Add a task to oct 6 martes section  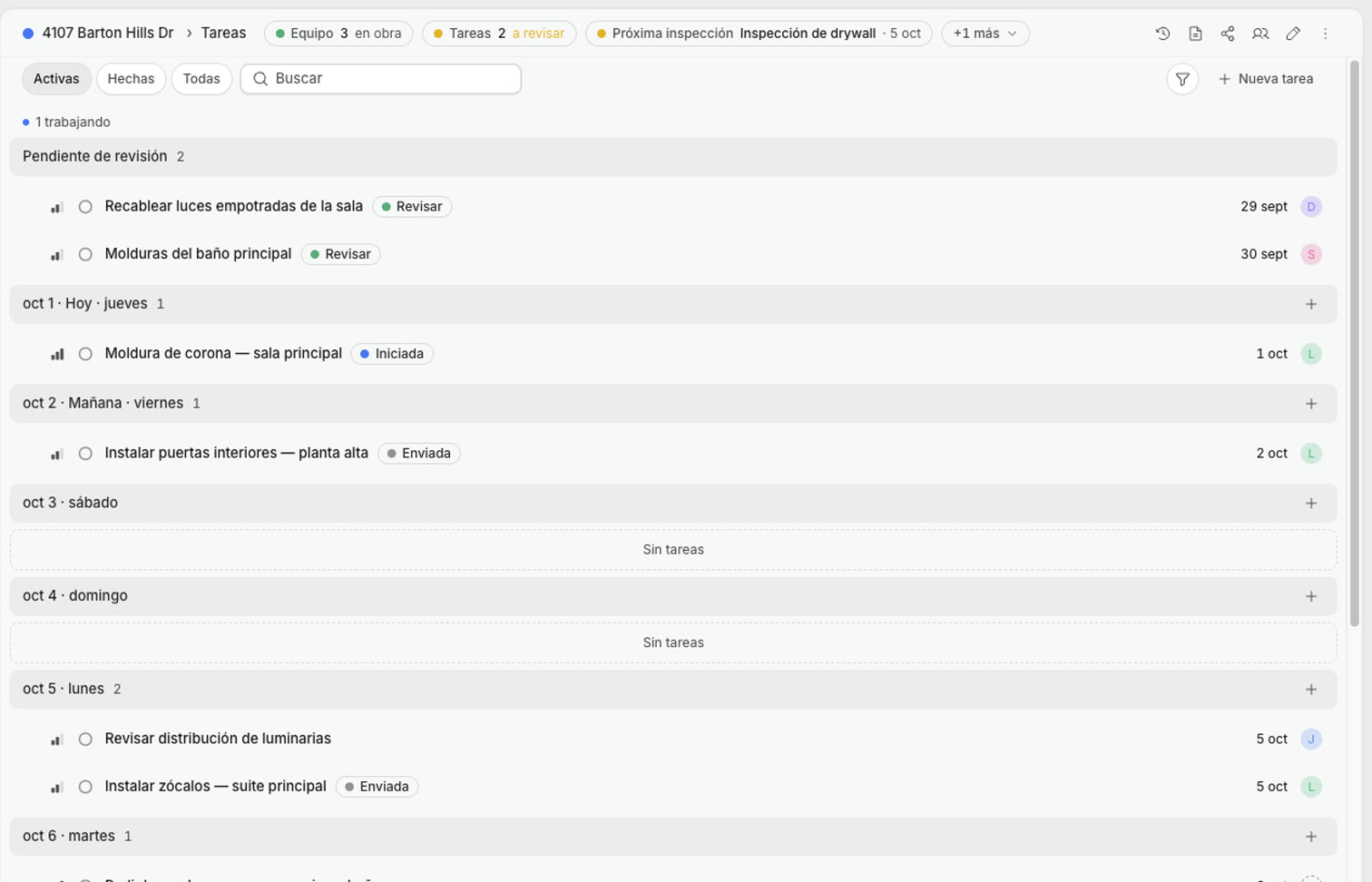coord(1311,837)
